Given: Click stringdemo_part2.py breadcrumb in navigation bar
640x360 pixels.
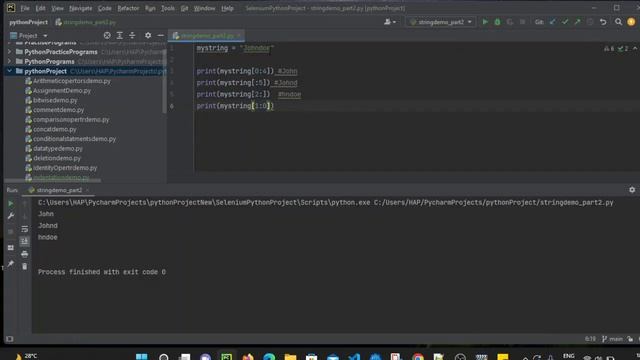Looking at the screenshot, I should pyautogui.click(x=86, y=22).
